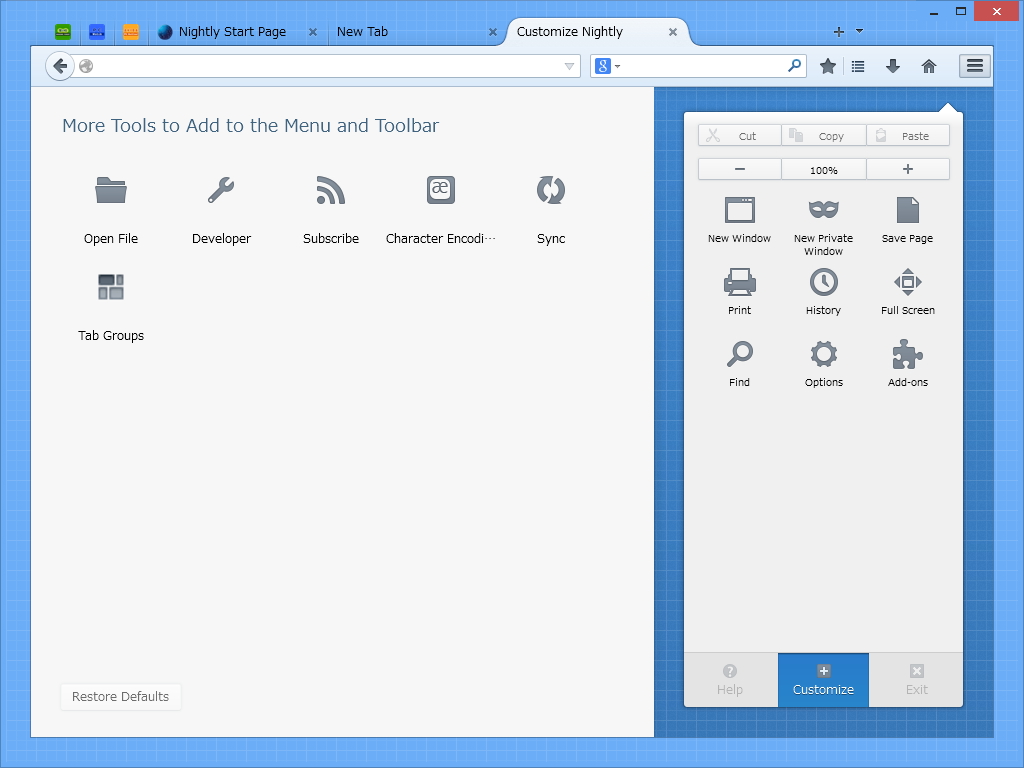Expand the list all tabs dropdown

point(859,31)
